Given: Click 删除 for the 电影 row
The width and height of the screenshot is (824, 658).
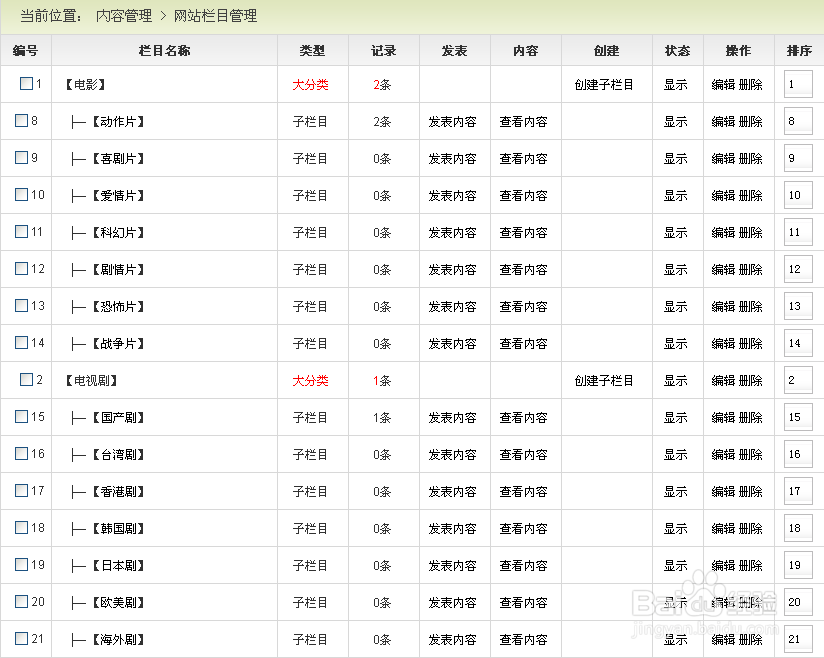Looking at the screenshot, I should 750,85.
